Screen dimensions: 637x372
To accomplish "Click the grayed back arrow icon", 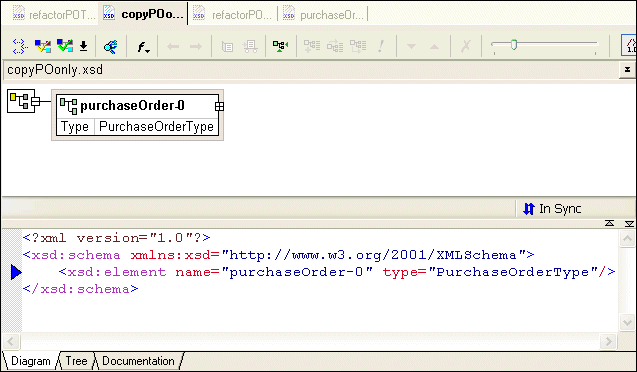I will [x=173, y=47].
